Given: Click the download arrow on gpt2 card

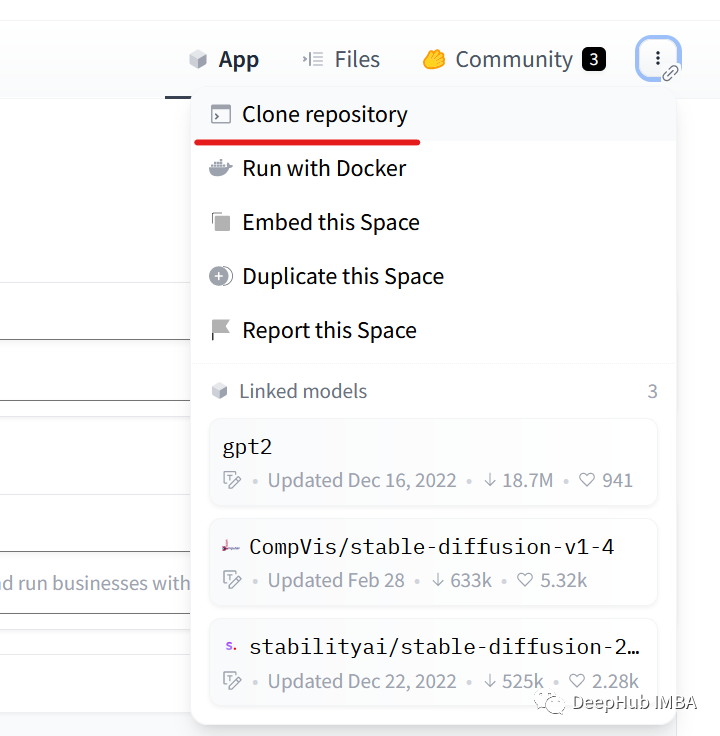Looking at the screenshot, I should coord(490,480).
